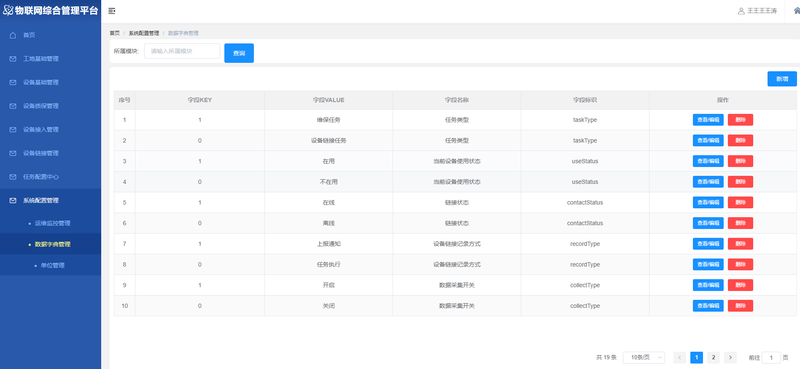Click the next page arrow
The height and width of the screenshot is (369, 800).
(730, 357)
